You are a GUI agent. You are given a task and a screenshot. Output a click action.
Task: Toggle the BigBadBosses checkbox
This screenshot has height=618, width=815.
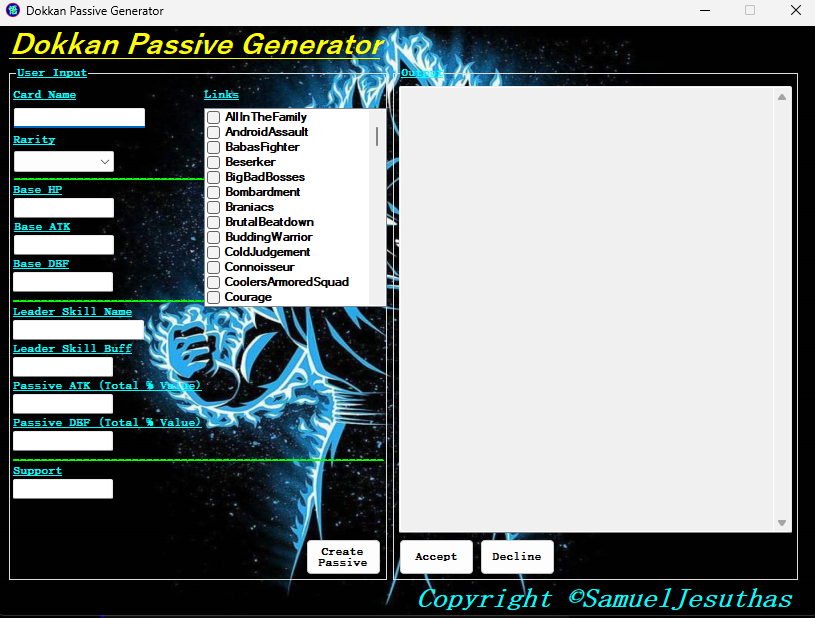point(213,177)
